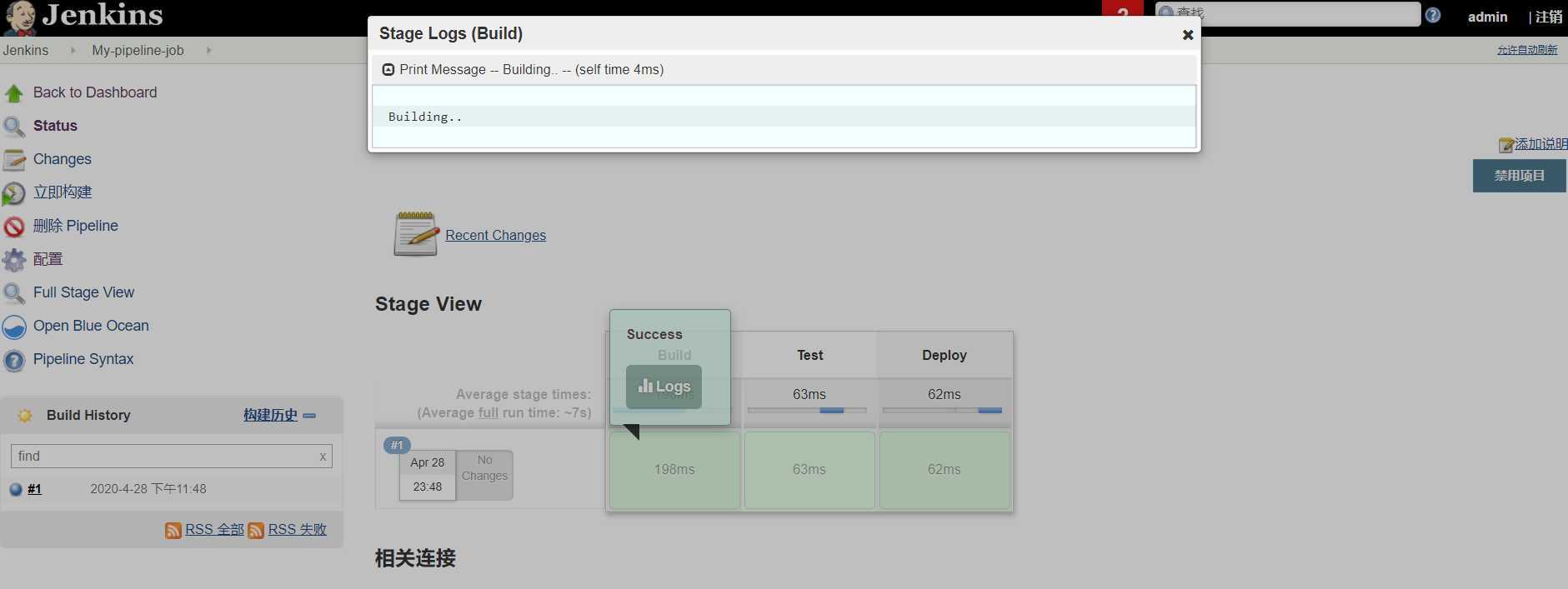
Task: Click the admin user link
Action: coord(1487,17)
